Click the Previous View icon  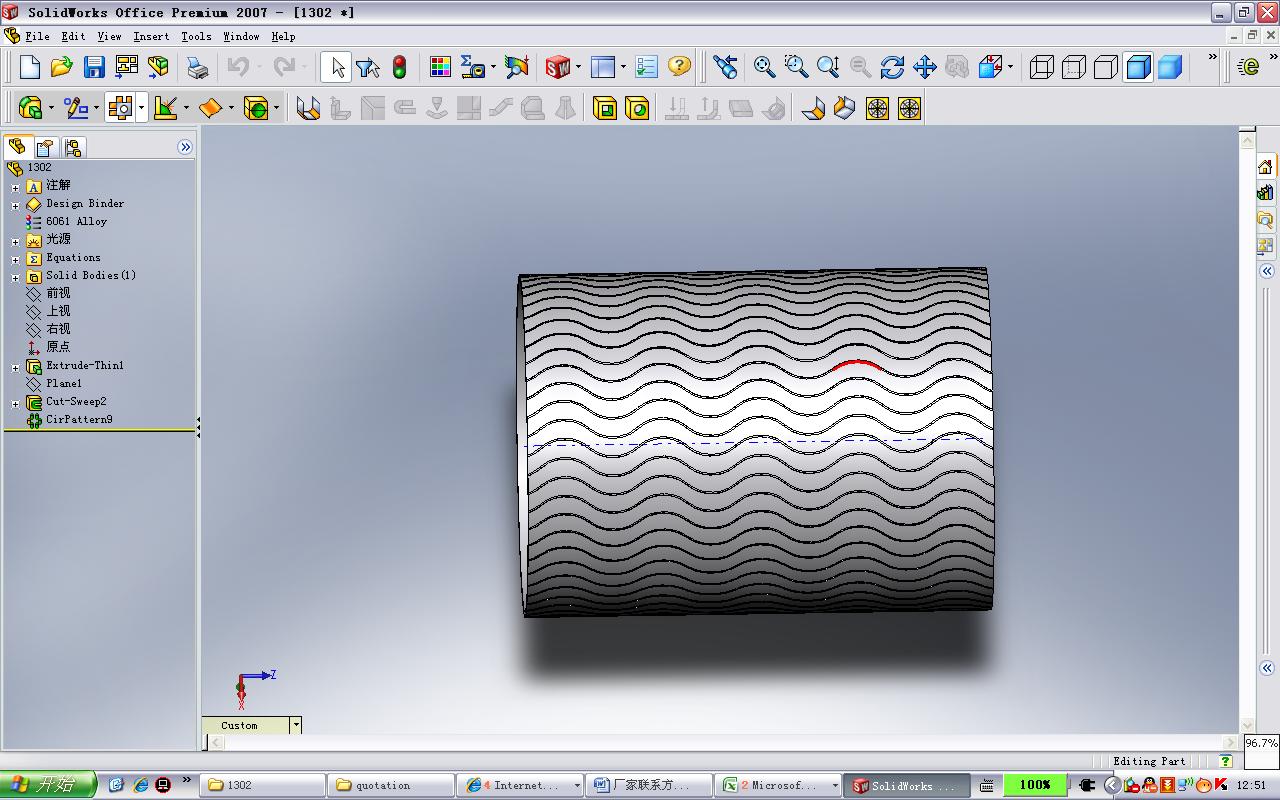[726, 67]
